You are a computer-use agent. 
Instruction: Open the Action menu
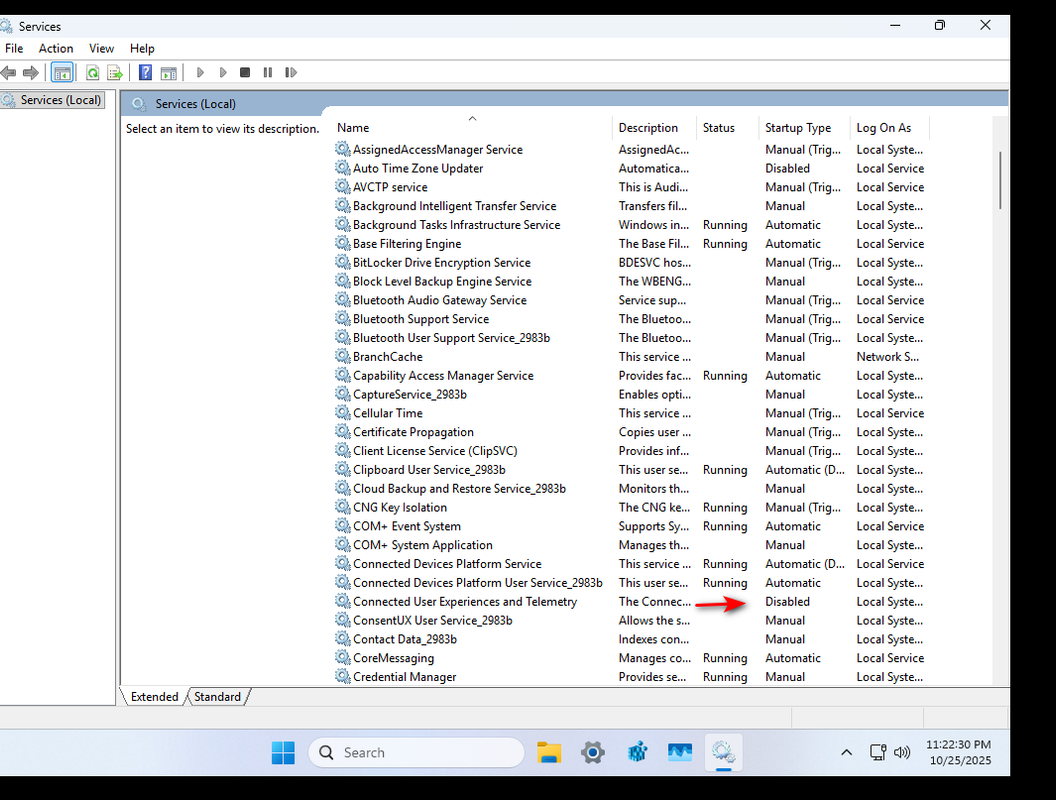56,48
